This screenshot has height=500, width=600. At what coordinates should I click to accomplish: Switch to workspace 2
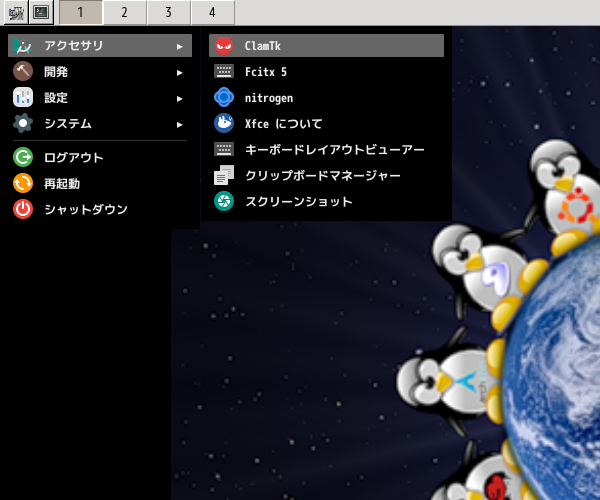tap(125, 13)
